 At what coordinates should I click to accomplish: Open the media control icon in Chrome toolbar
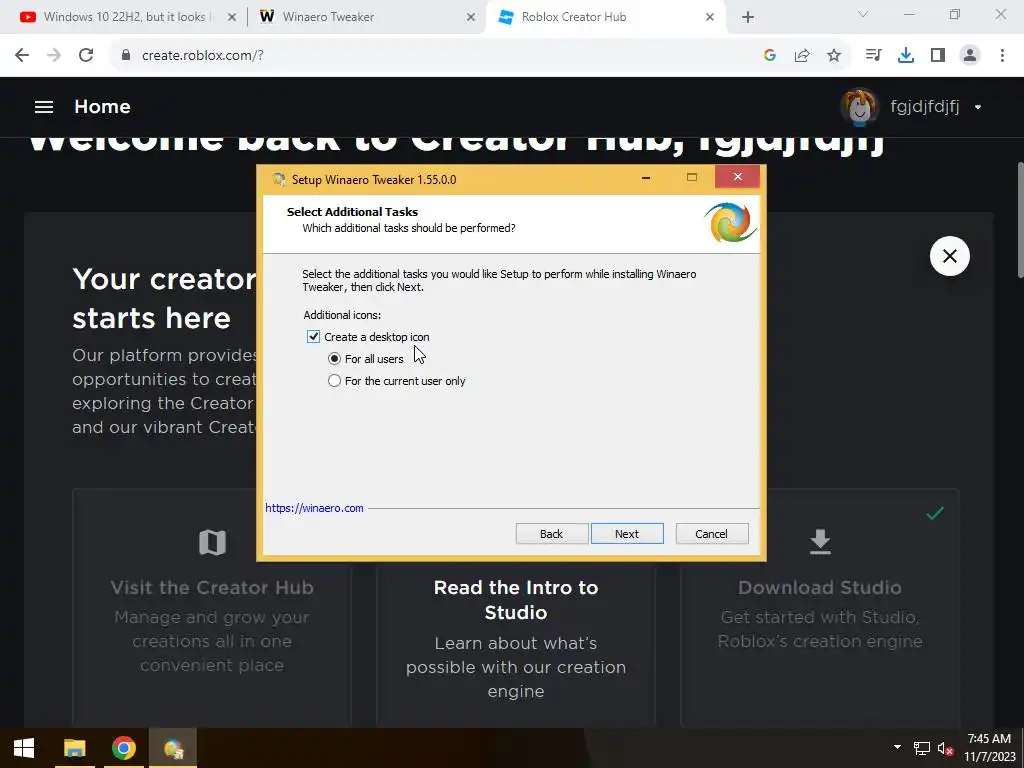click(x=873, y=56)
